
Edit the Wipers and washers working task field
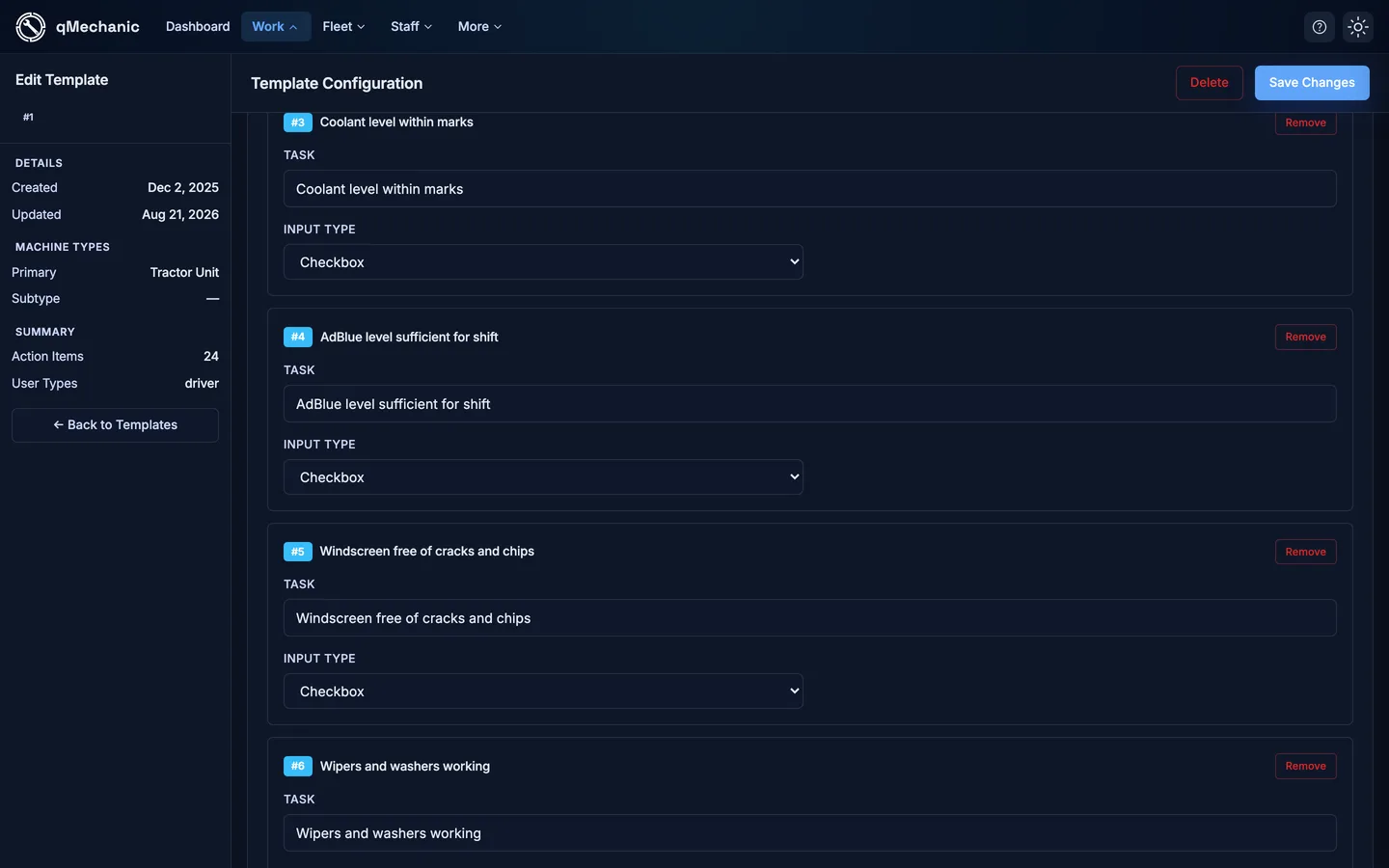pos(809,833)
